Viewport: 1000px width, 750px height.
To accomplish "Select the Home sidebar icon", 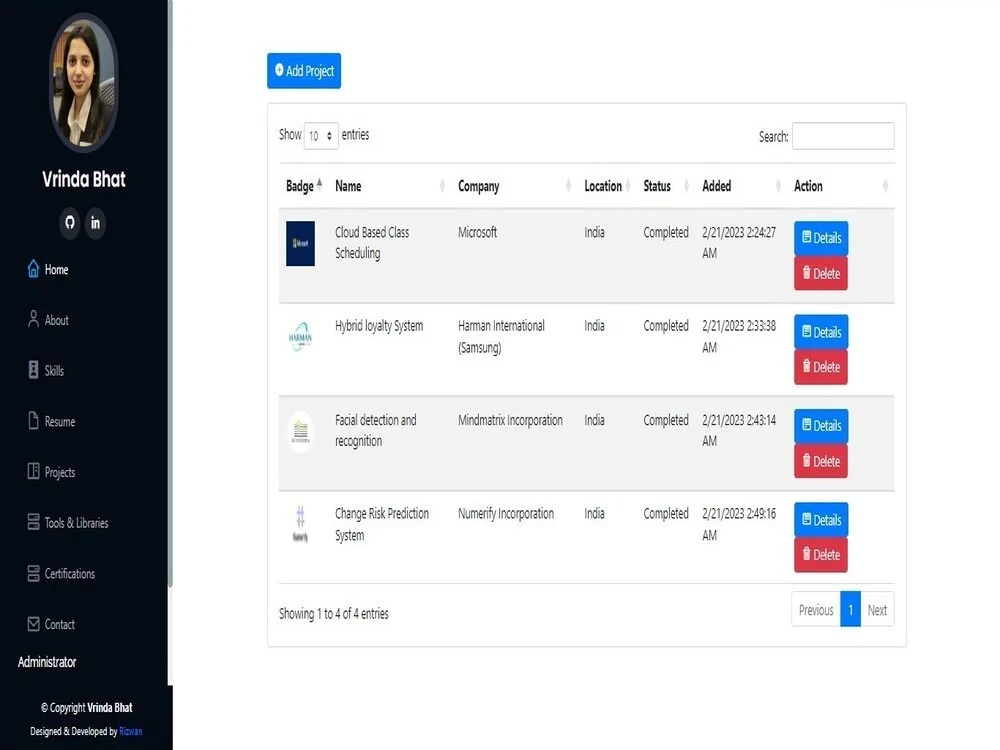I will point(34,269).
